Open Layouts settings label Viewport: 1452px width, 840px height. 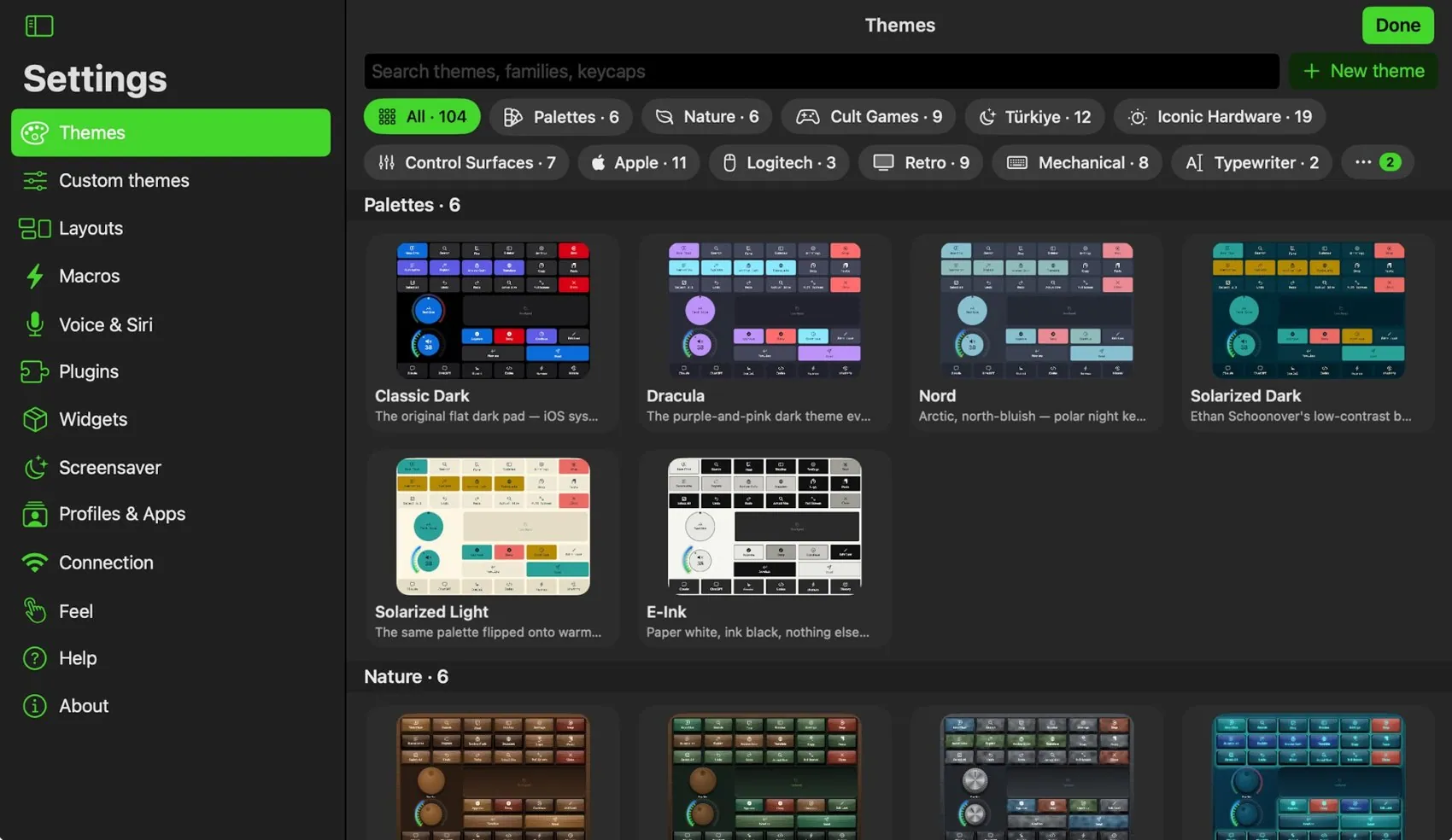tap(91, 228)
